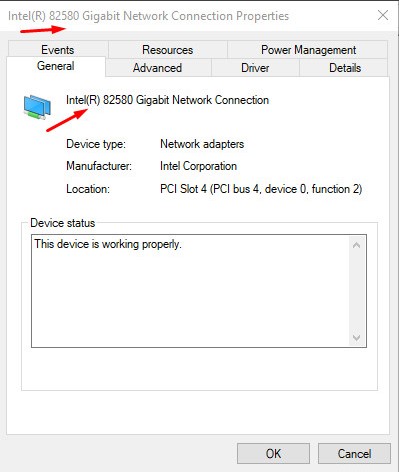This screenshot has height=472, width=399.
Task: Click the network adapter icon
Action: tap(37, 107)
